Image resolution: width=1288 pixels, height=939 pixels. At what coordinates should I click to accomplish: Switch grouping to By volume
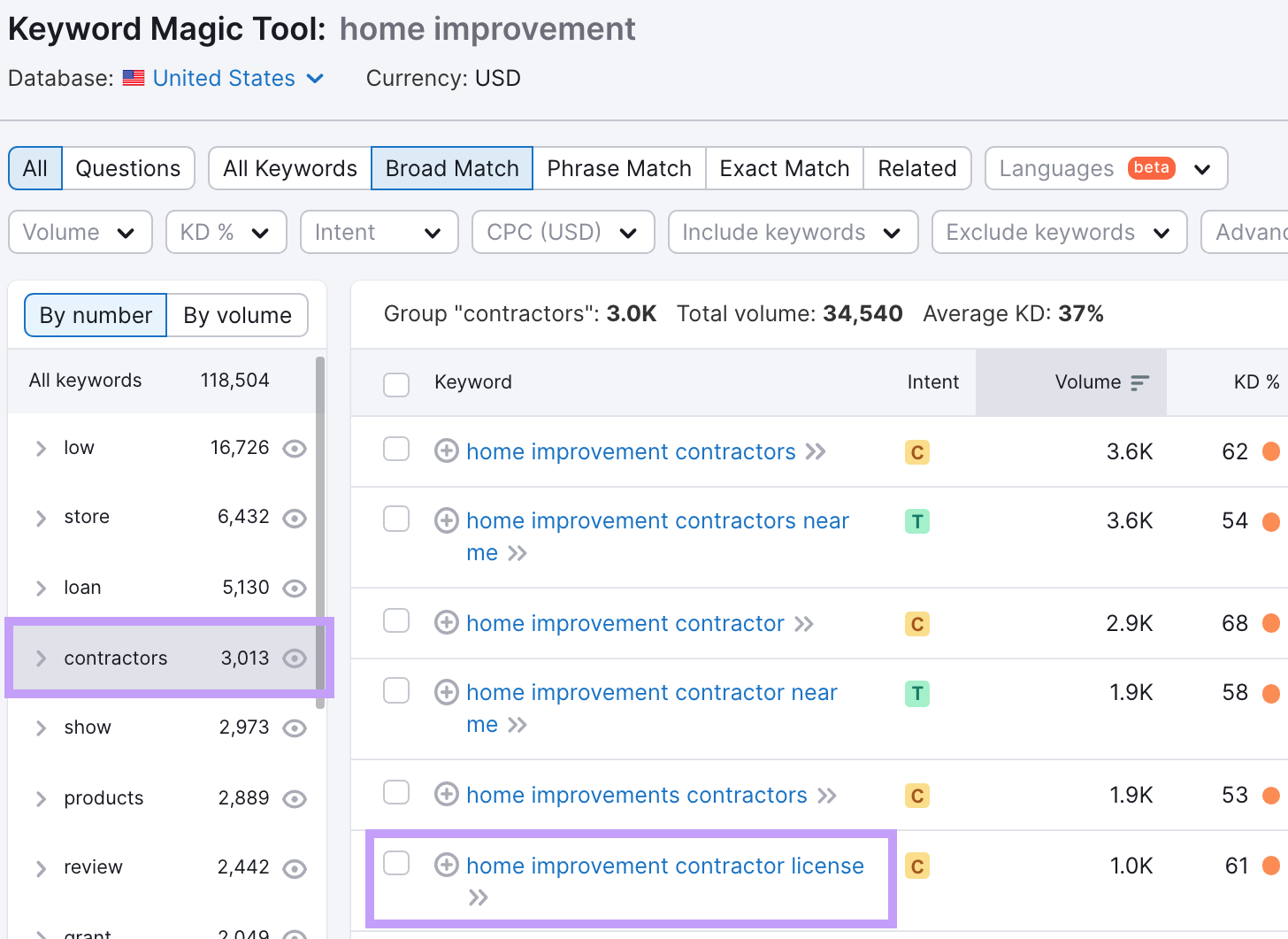click(237, 315)
